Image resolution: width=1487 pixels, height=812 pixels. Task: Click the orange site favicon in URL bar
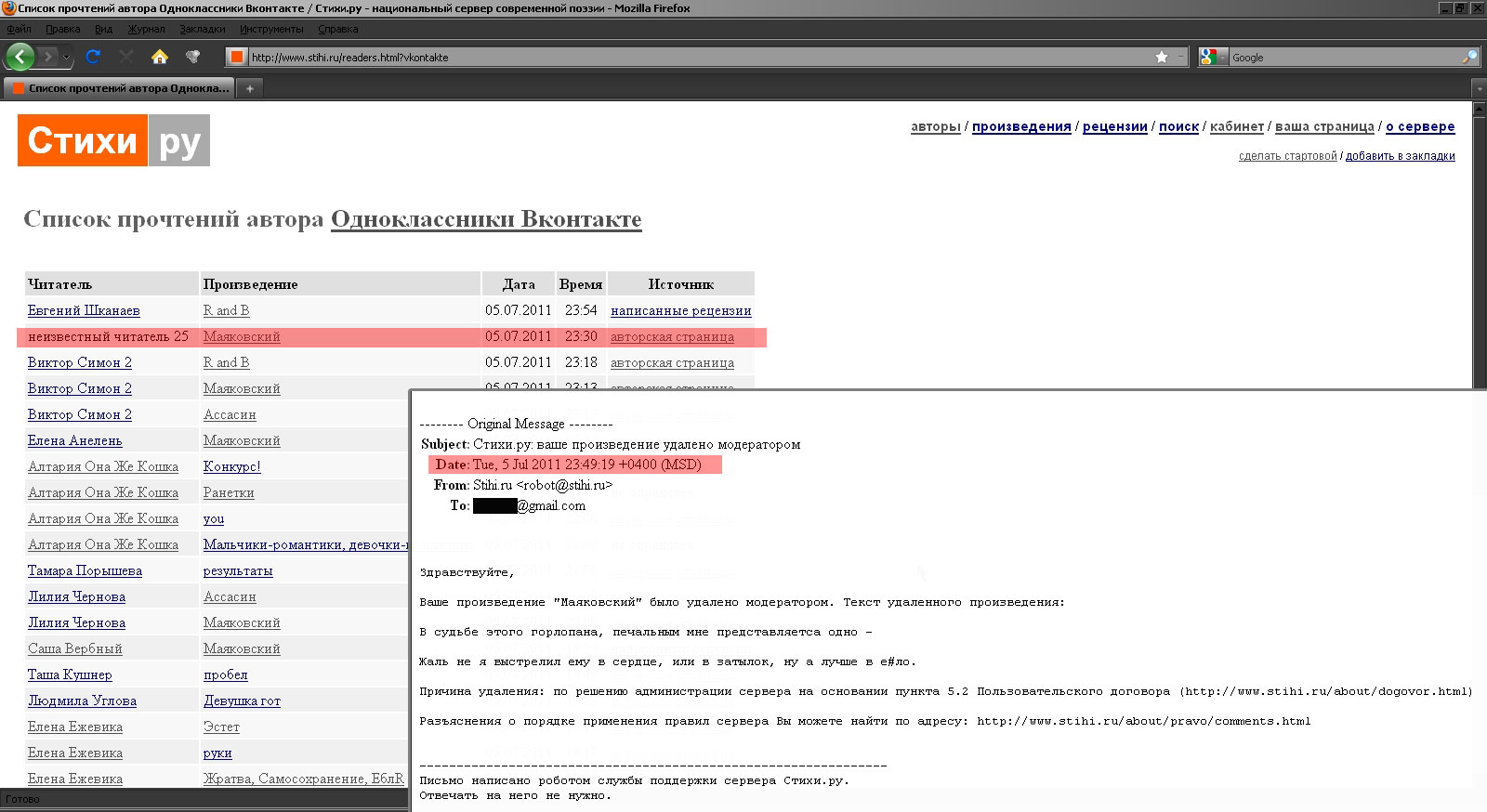pos(237,57)
